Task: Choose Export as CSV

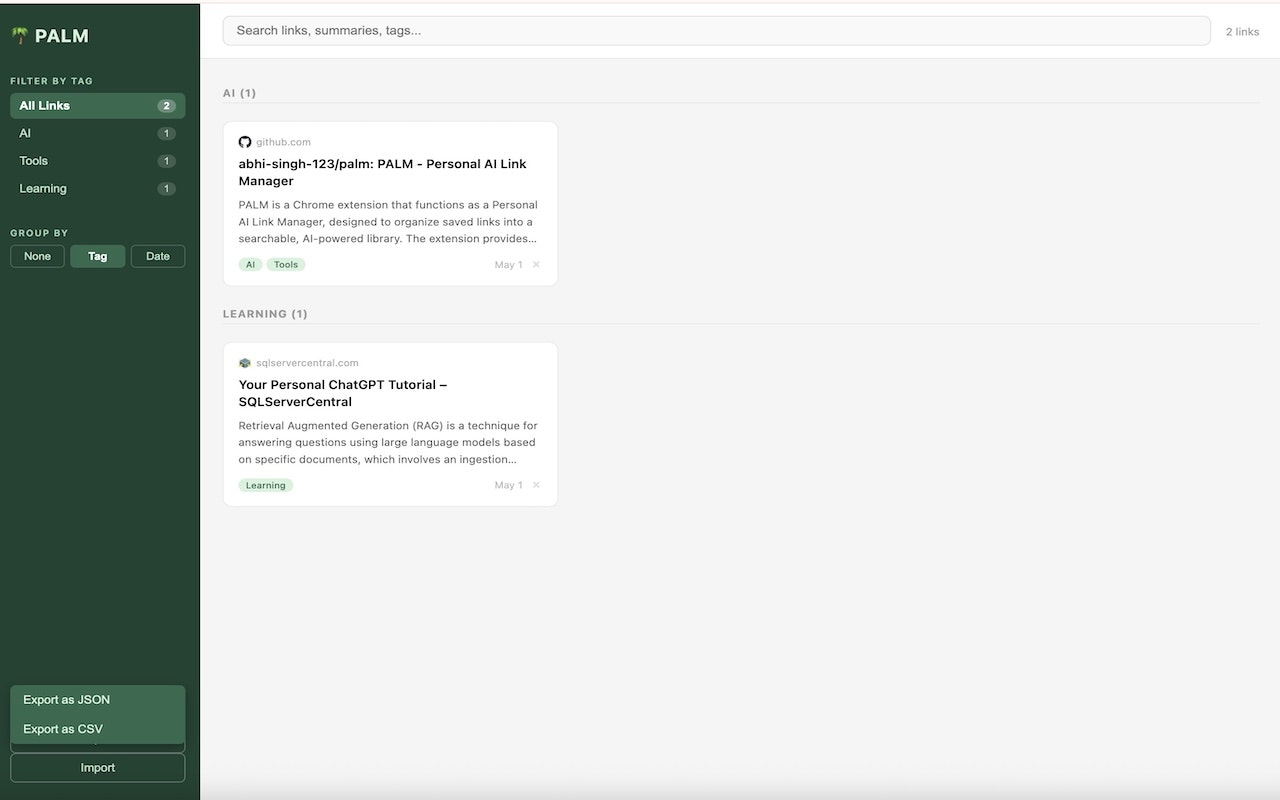Action: pos(97,729)
